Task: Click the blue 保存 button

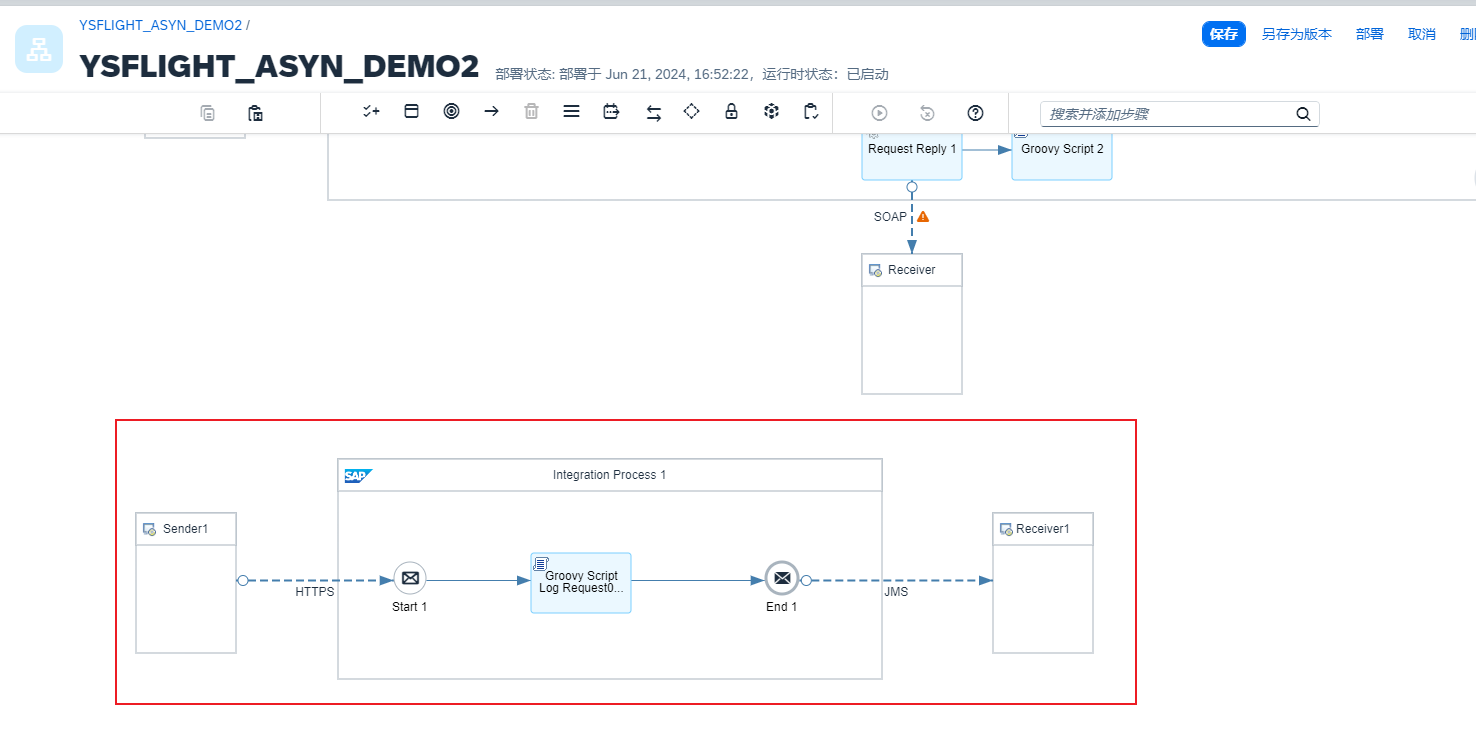Action: point(1223,34)
